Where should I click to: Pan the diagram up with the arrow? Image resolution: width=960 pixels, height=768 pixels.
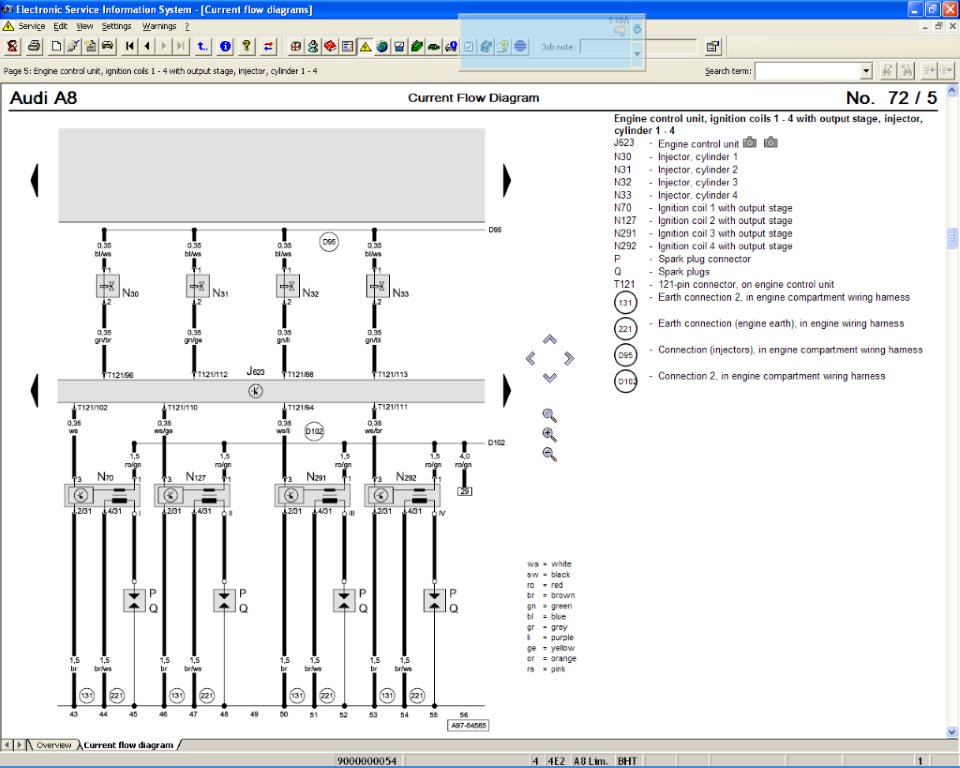pyautogui.click(x=549, y=339)
